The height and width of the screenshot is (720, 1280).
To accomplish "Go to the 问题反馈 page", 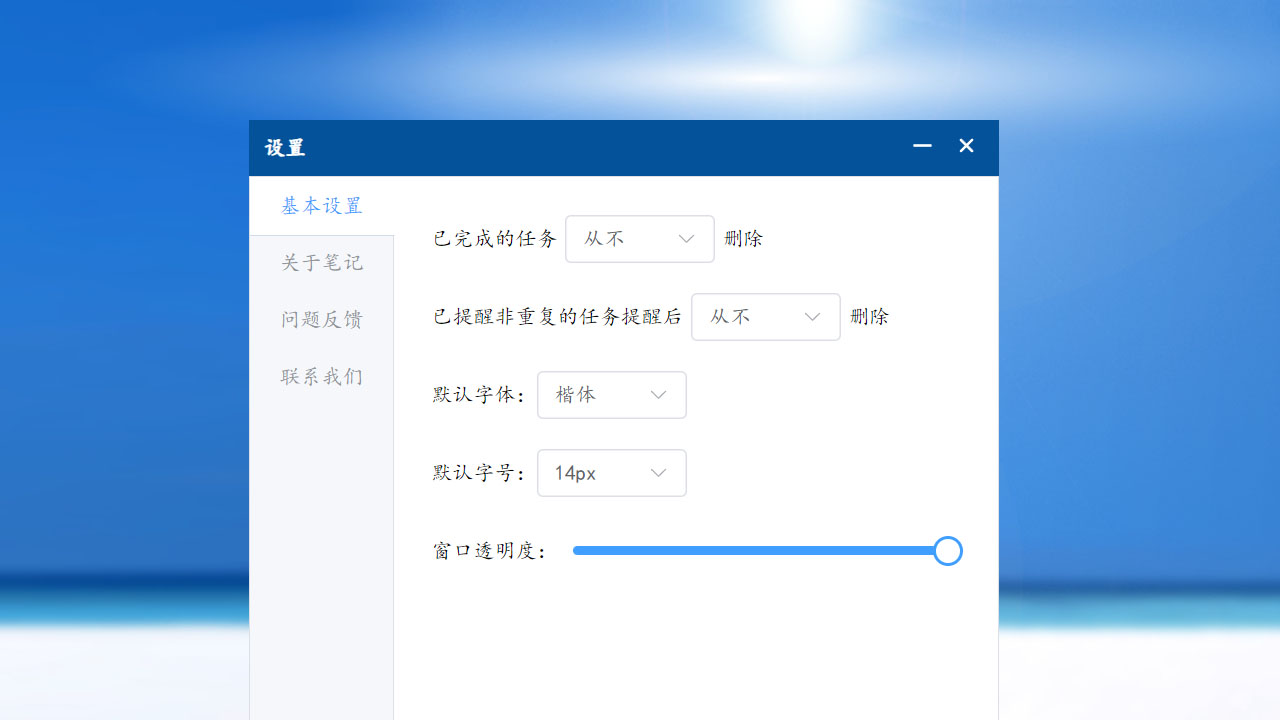I will [321, 319].
